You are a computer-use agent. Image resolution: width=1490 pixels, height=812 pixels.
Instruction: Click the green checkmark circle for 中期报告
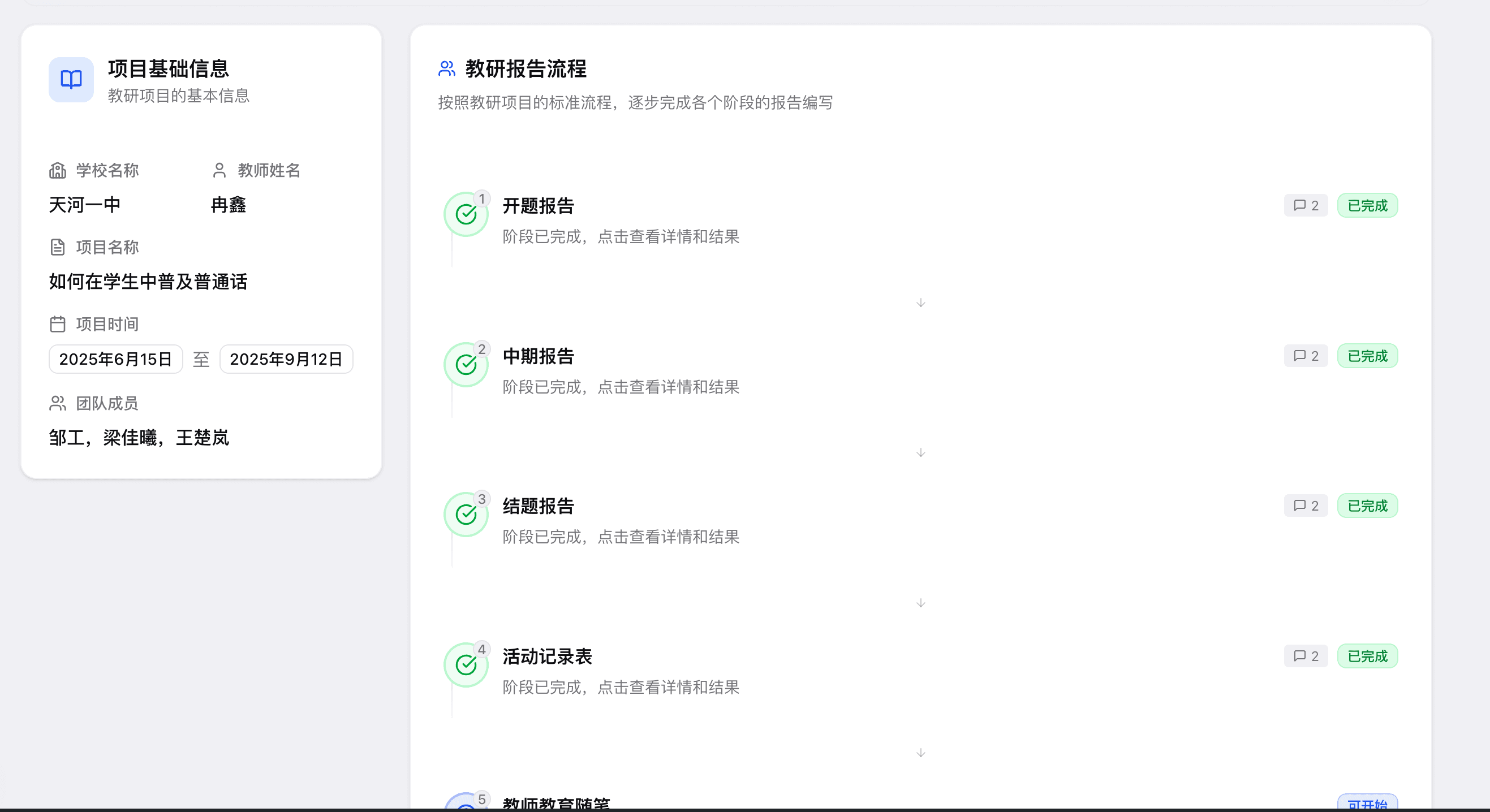pyautogui.click(x=466, y=364)
